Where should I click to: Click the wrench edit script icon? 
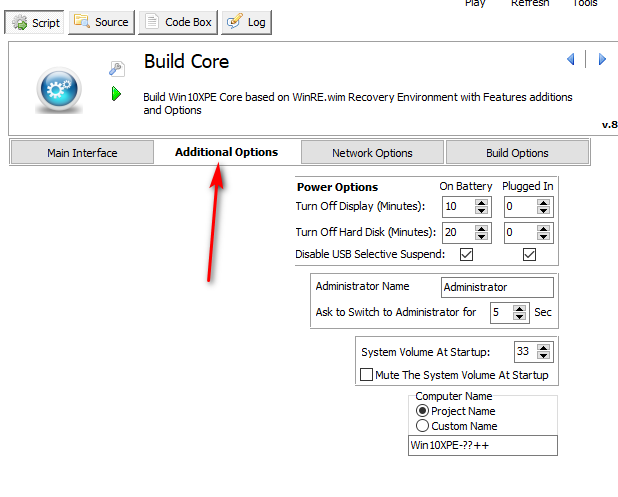tap(117, 69)
